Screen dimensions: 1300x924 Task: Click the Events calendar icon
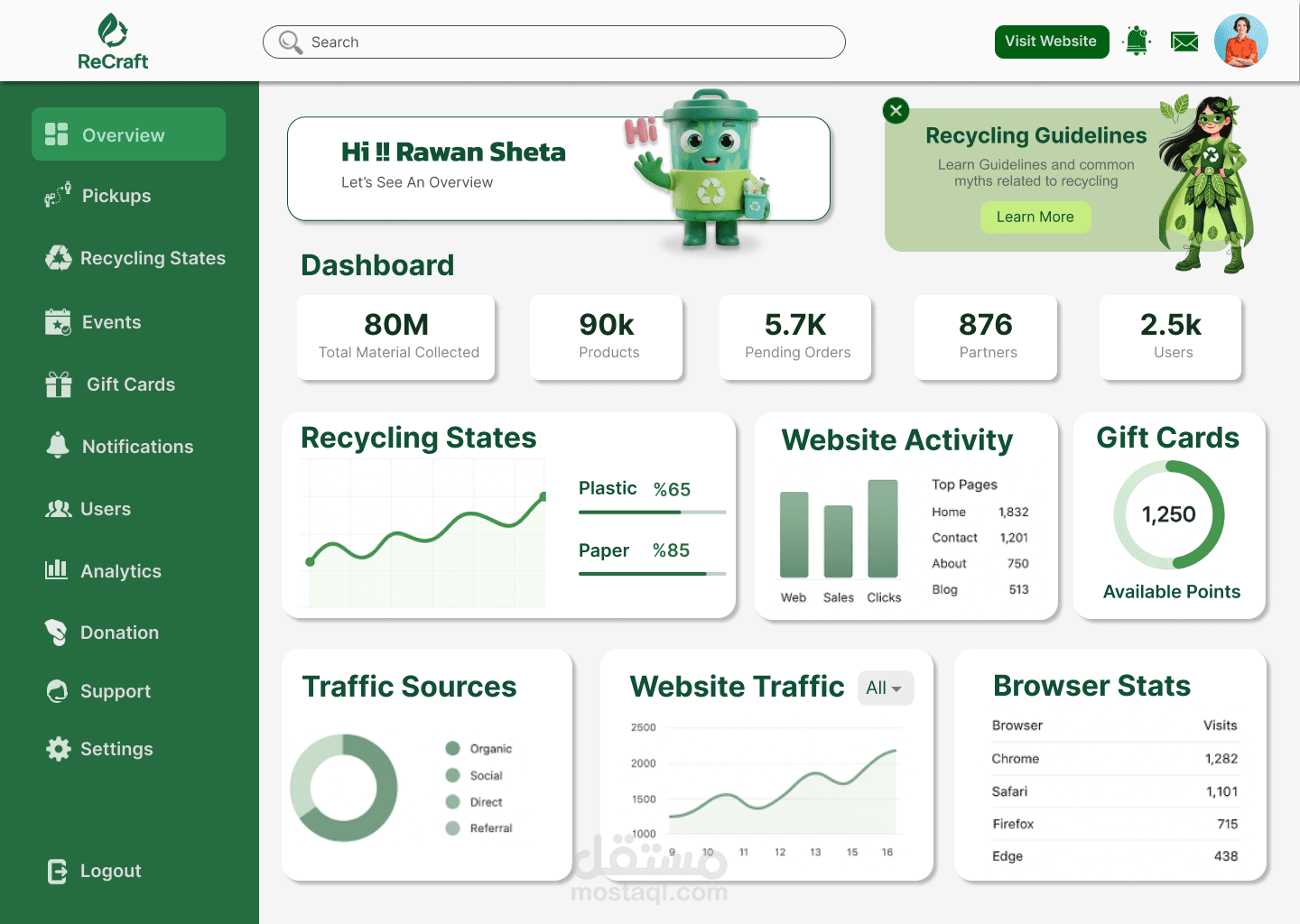58,321
